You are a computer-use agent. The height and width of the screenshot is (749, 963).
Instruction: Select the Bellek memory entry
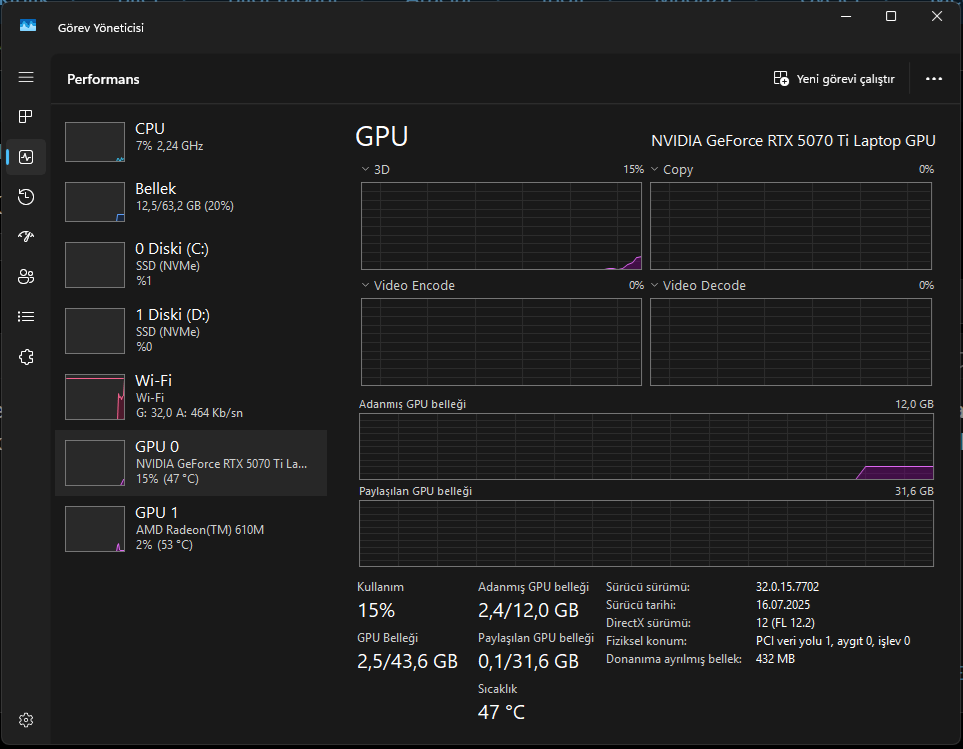point(191,201)
